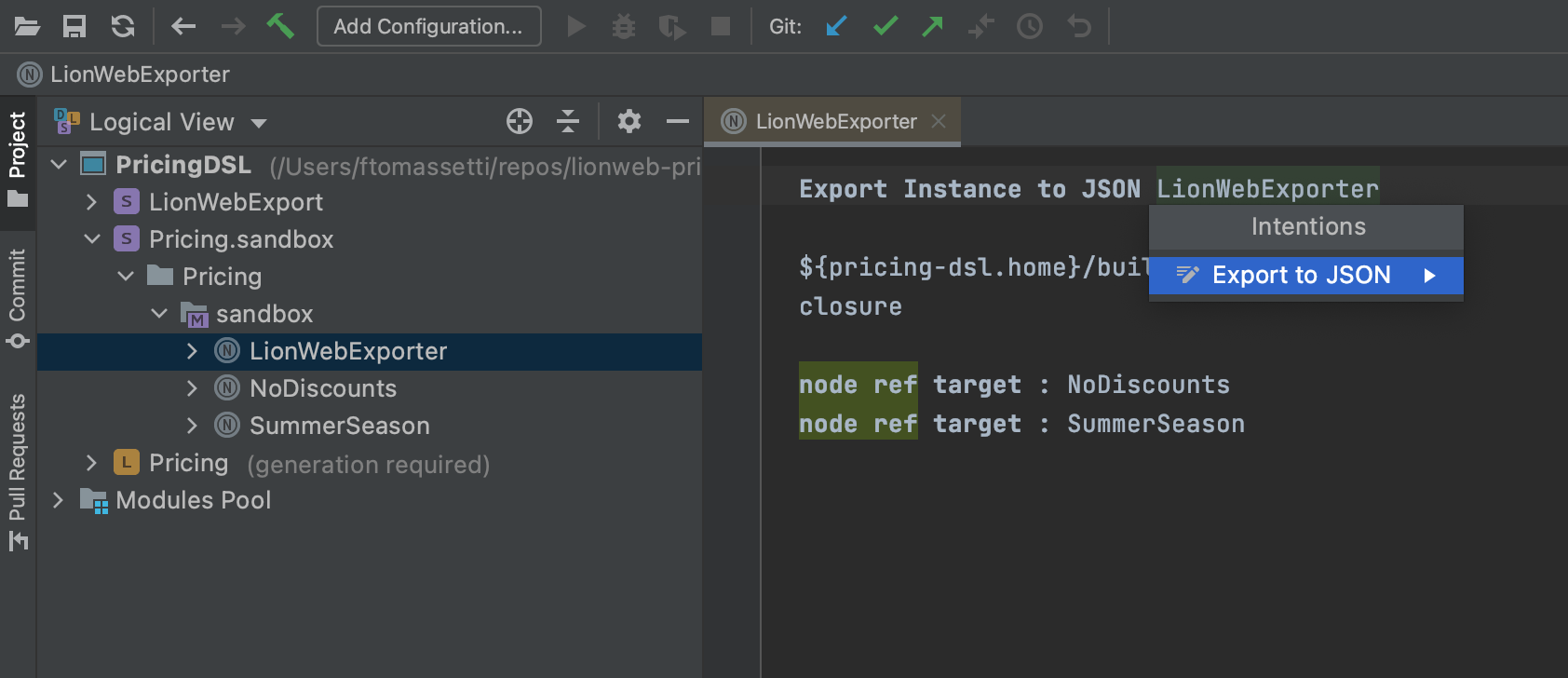Click the Synchronize refresh icon
Image resolution: width=1568 pixels, height=678 pixels.
(x=123, y=26)
